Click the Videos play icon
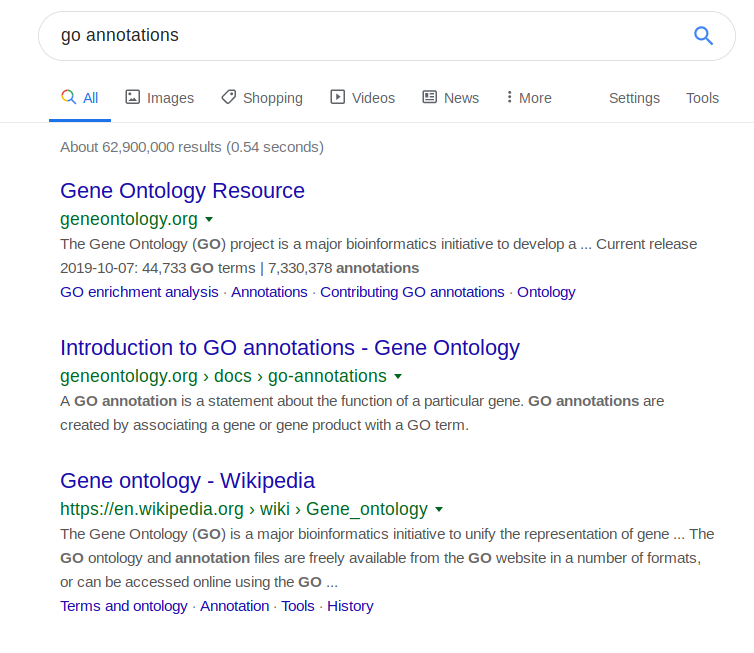The image size is (754, 653). [x=338, y=97]
